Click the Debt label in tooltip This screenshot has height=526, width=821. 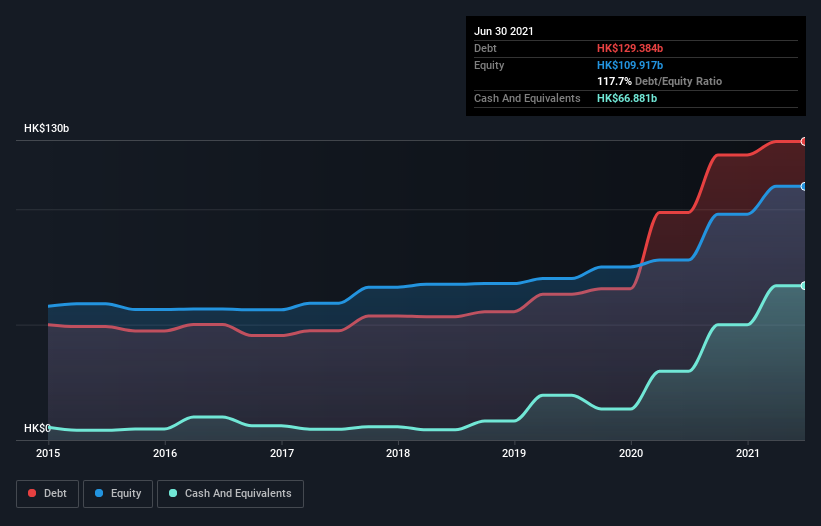(x=485, y=48)
